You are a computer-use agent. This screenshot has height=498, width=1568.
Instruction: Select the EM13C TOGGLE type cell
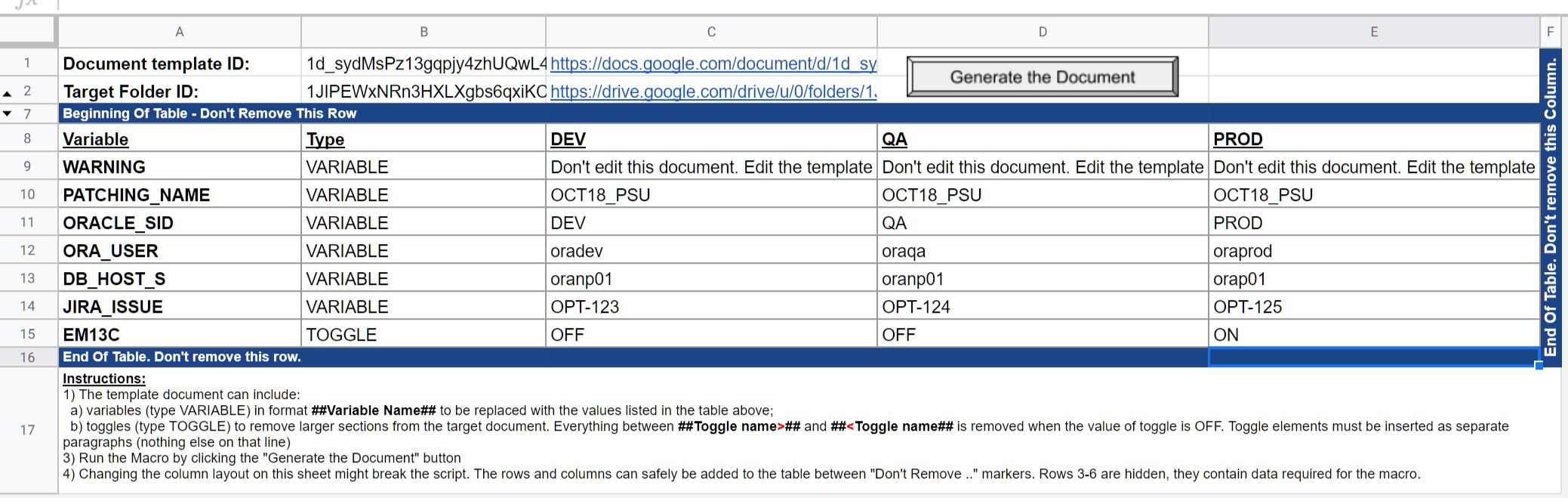[423, 335]
